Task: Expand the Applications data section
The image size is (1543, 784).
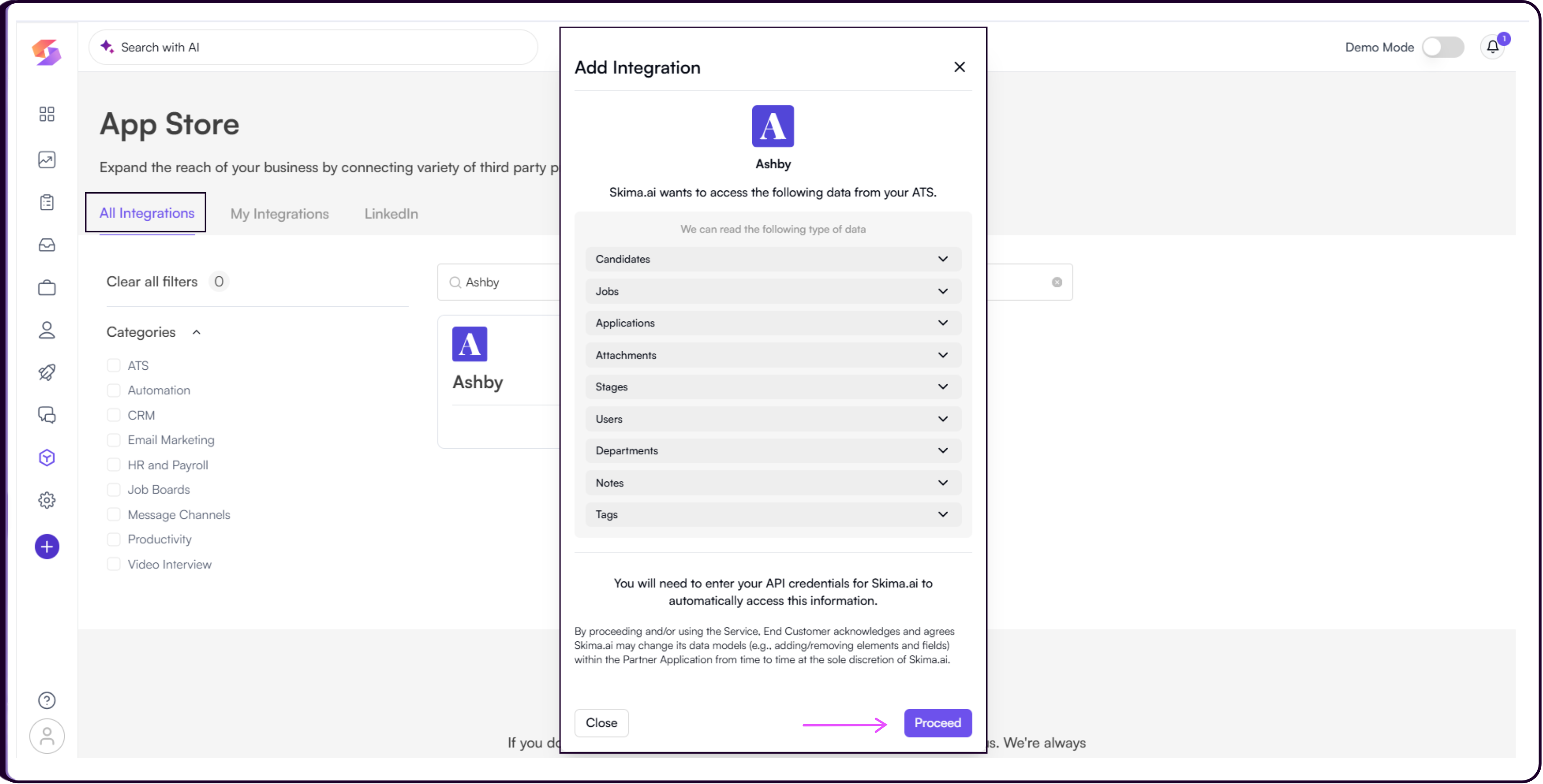Action: point(773,323)
